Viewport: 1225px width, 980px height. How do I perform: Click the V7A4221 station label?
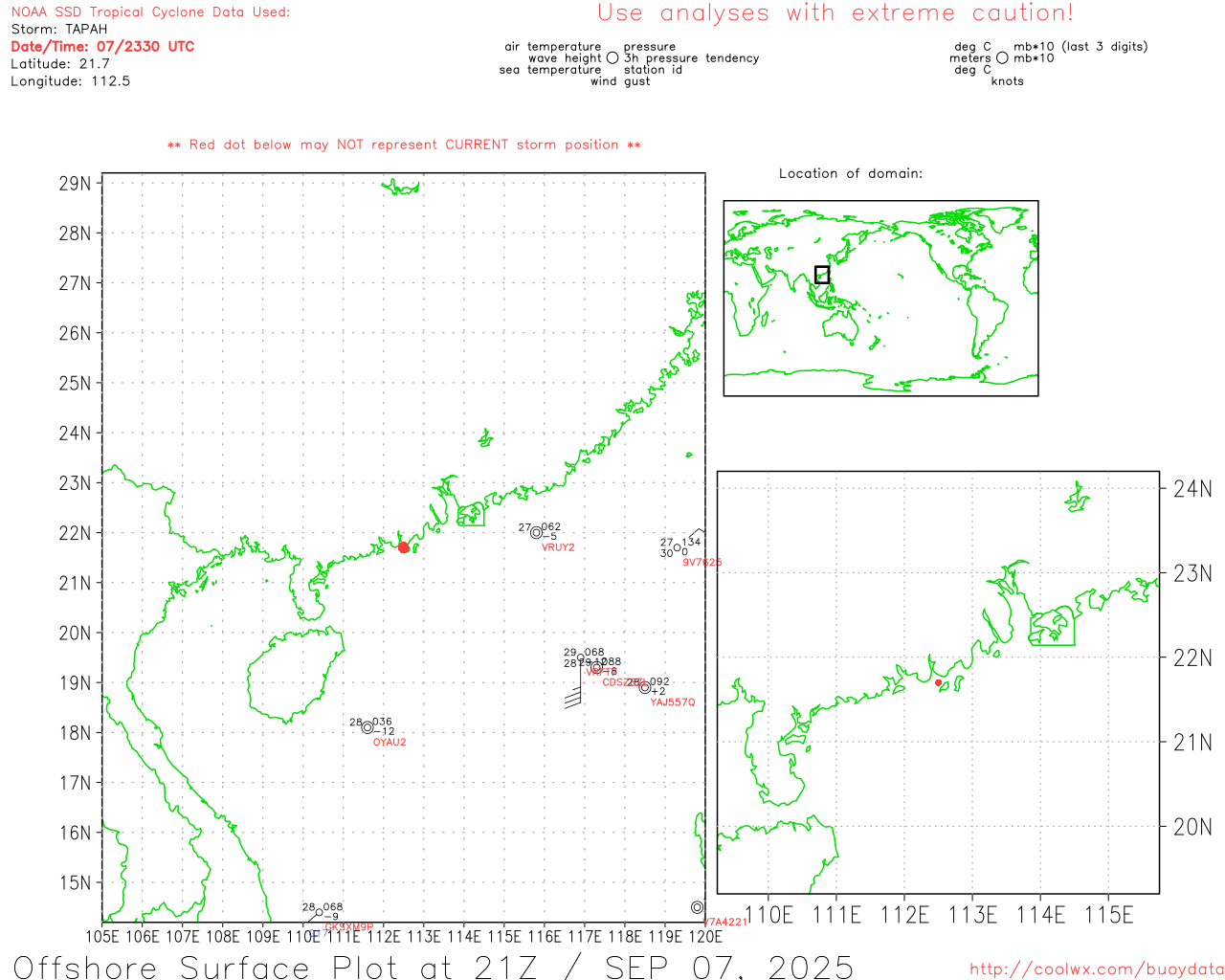(x=724, y=923)
